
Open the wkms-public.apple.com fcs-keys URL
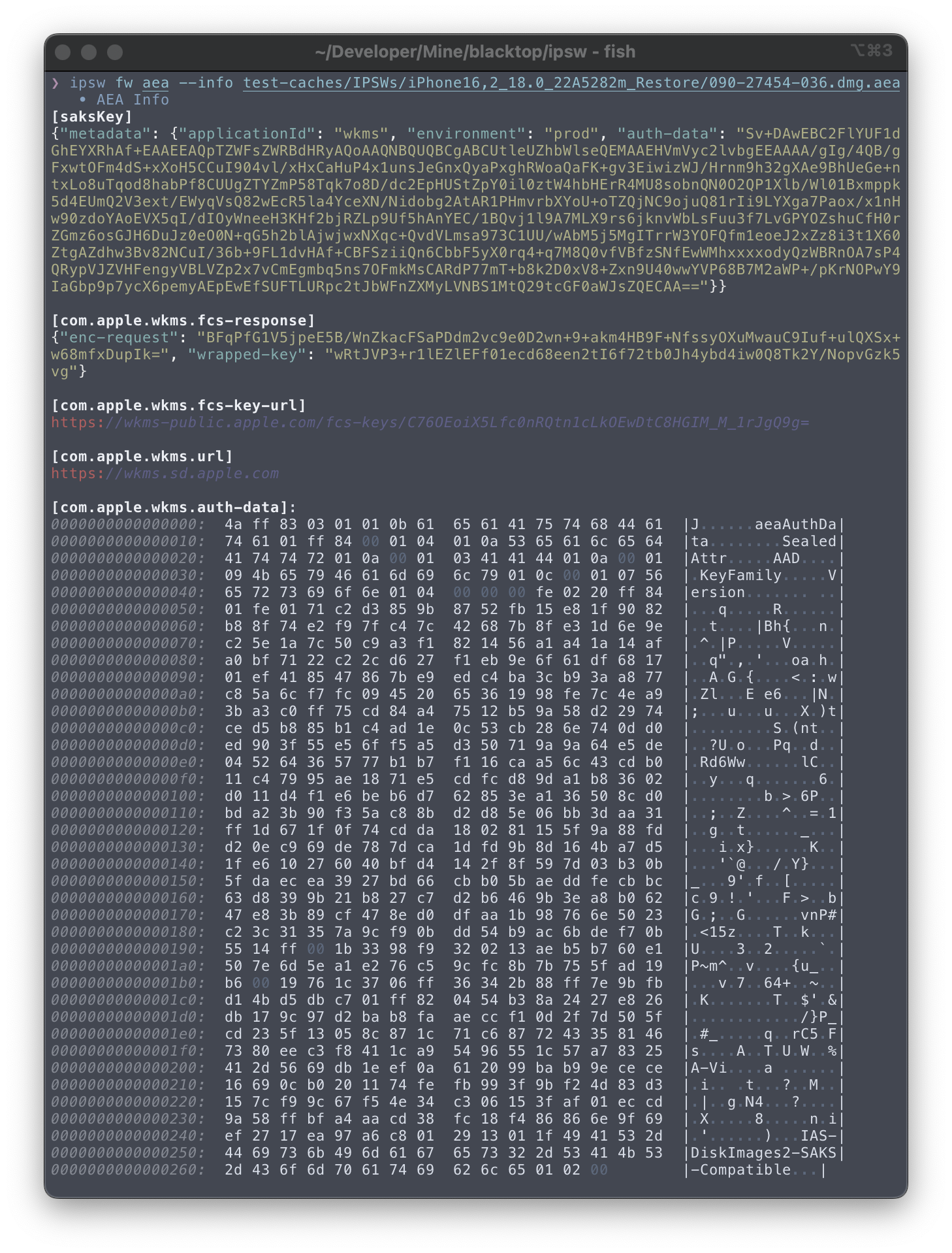(x=430, y=423)
